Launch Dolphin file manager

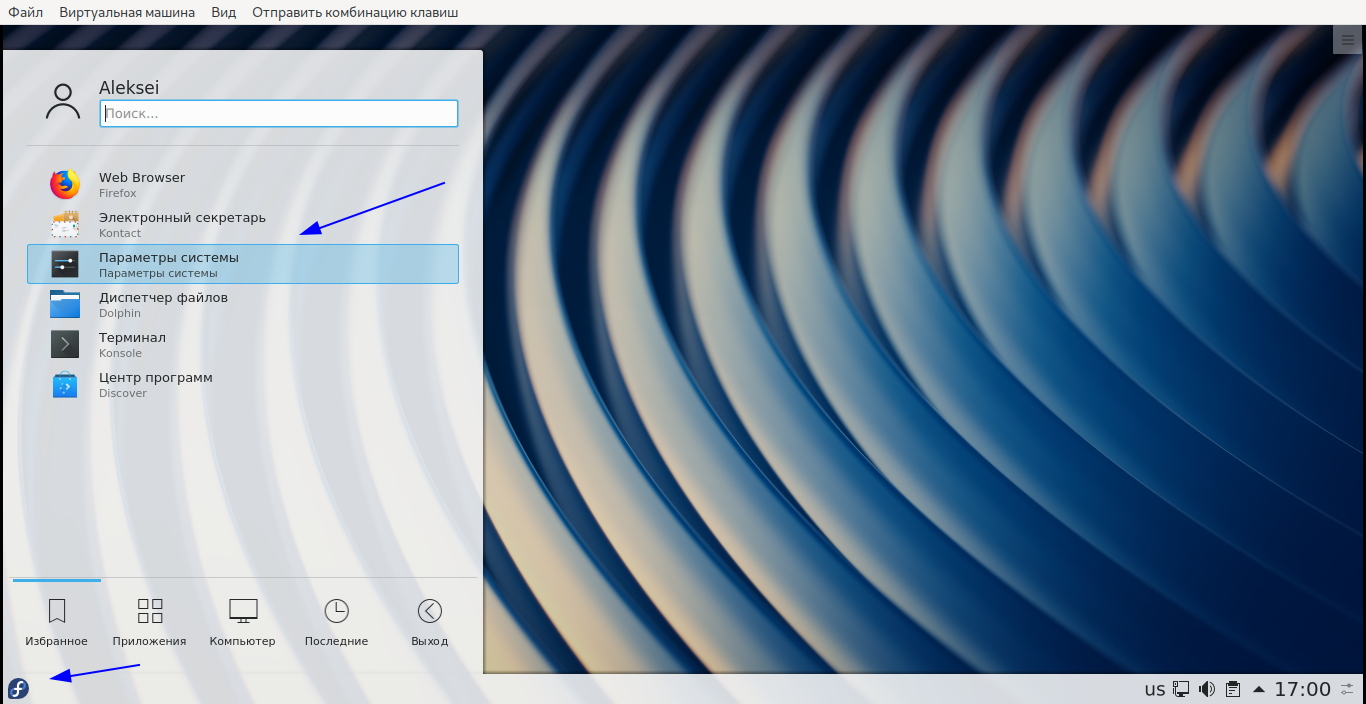tap(163, 304)
